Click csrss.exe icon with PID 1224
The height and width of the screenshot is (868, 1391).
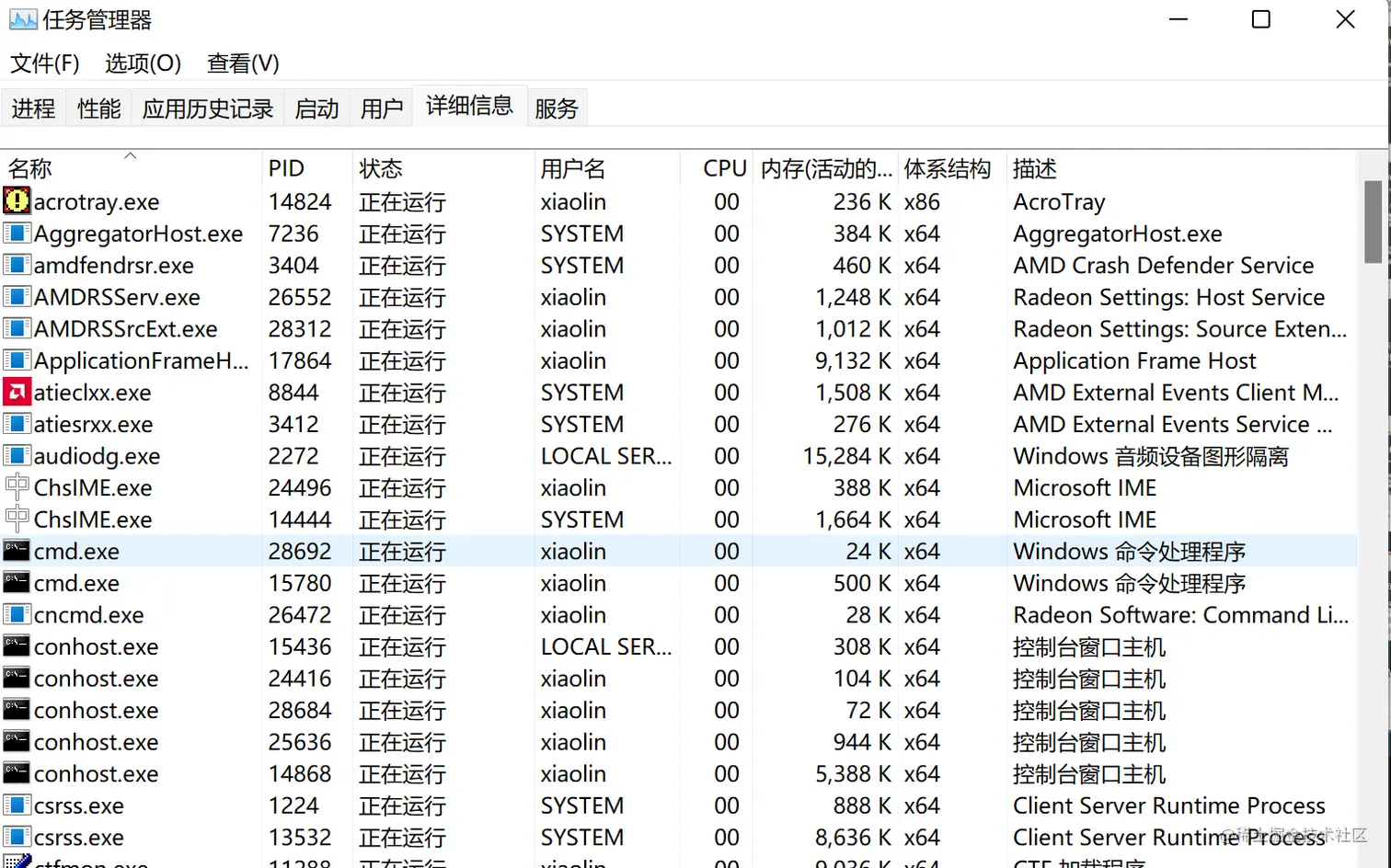(17, 805)
